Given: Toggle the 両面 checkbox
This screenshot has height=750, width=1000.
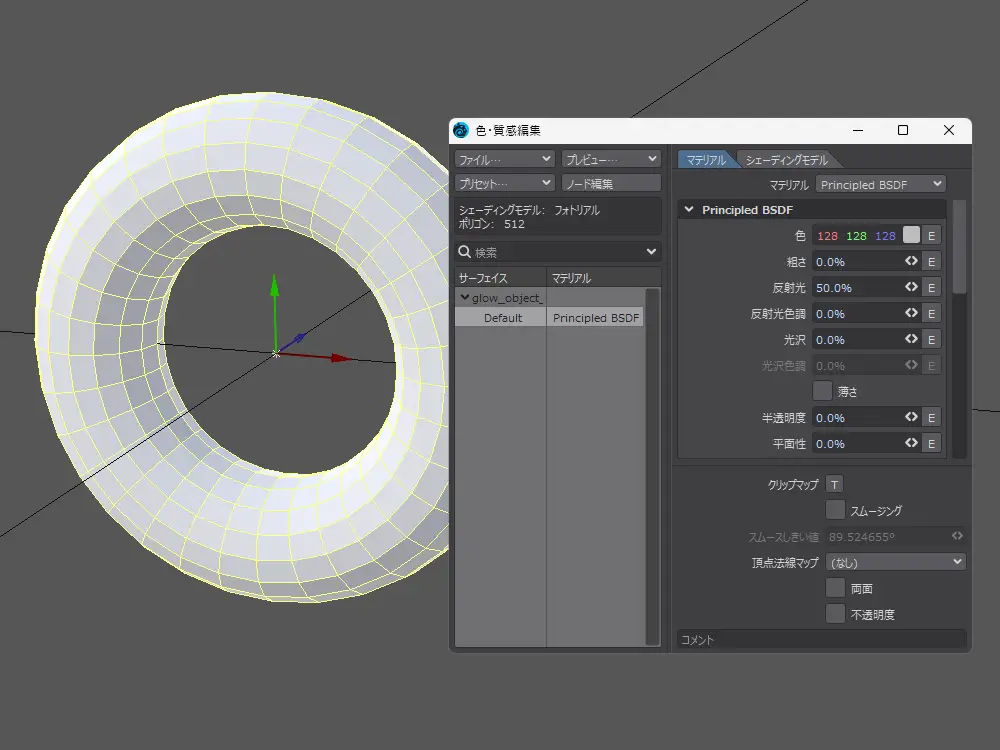Looking at the screenshot, I should coord(835,589).
